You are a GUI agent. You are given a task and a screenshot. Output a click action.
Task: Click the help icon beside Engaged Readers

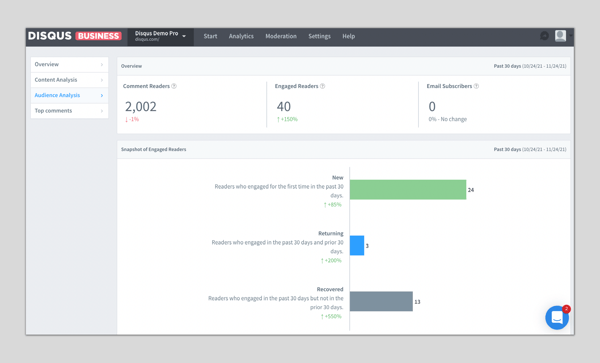tap(322, 86)
